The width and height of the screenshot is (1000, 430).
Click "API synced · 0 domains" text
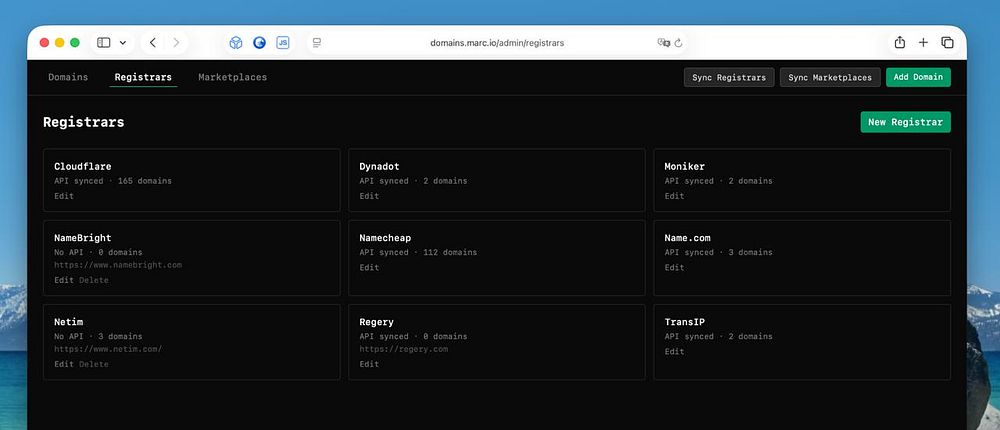[x=413, y=337]
